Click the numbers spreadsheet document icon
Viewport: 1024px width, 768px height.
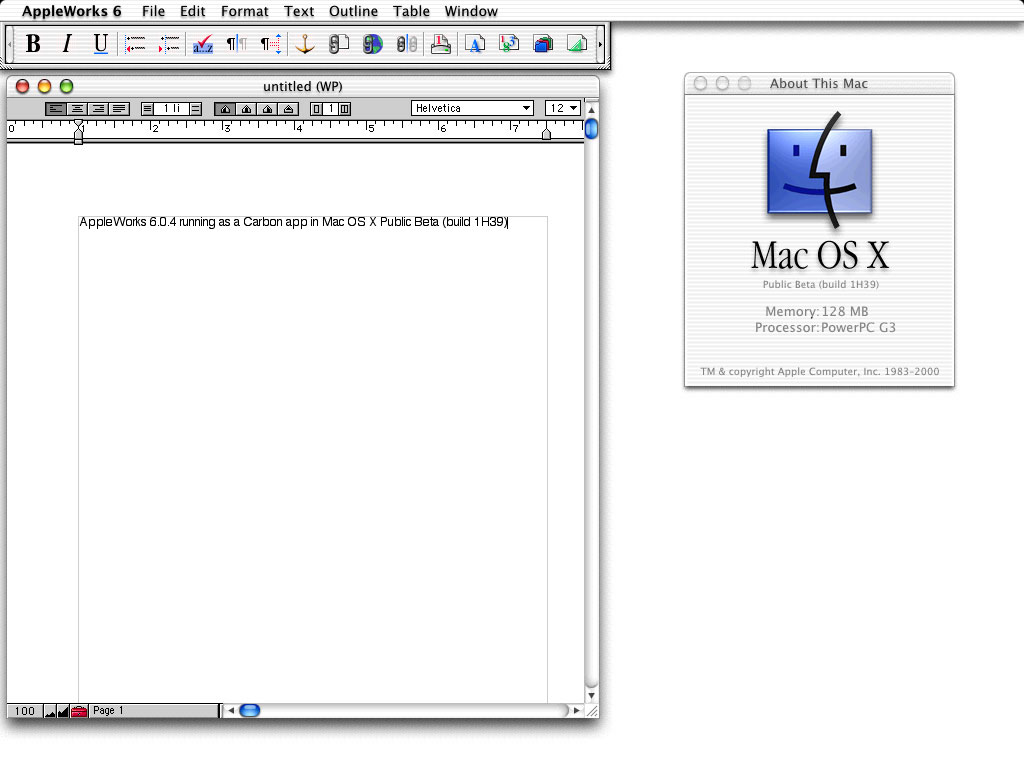tap(509, 44)
